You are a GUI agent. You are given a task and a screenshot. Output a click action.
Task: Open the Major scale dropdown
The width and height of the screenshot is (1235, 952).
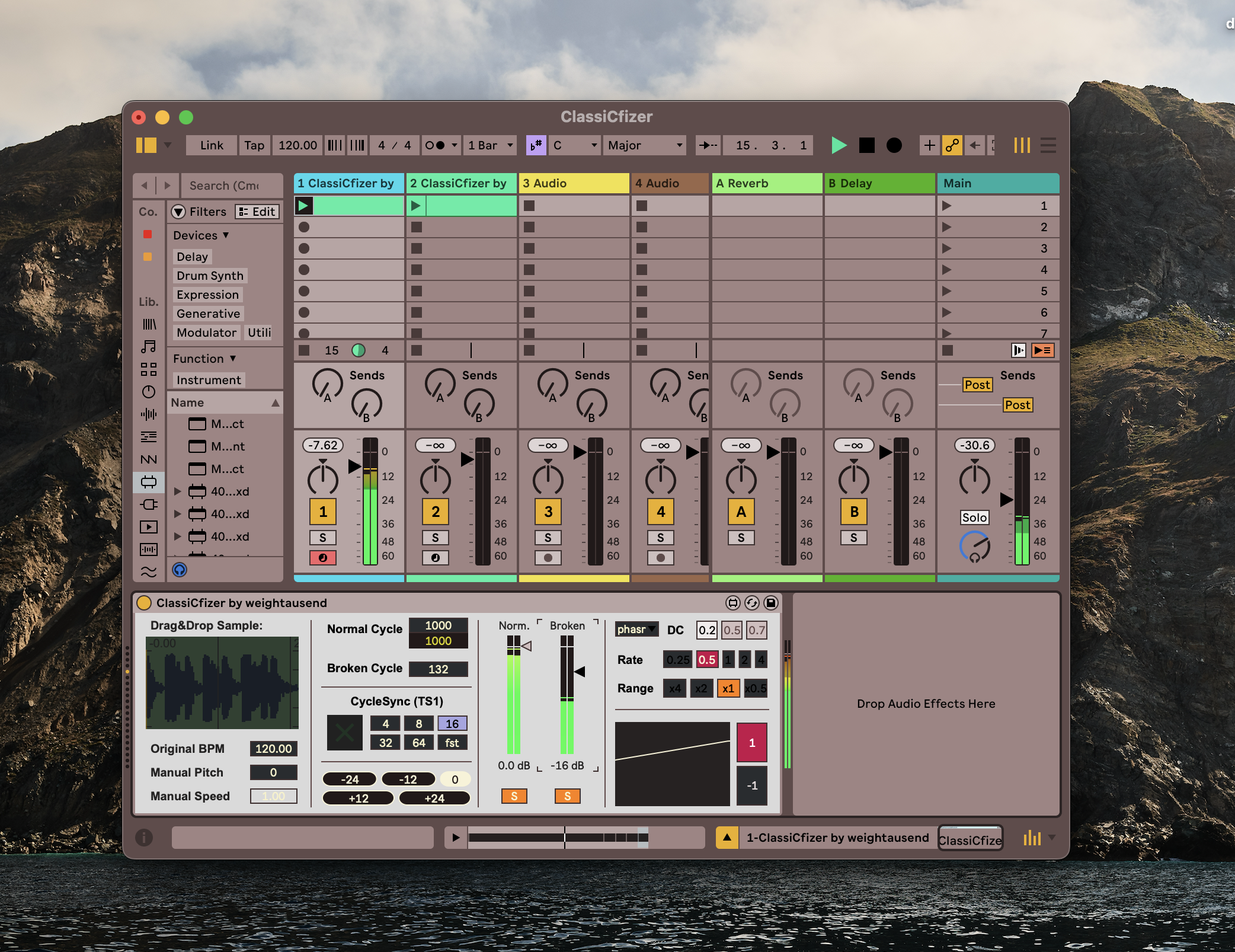[644, 145]
